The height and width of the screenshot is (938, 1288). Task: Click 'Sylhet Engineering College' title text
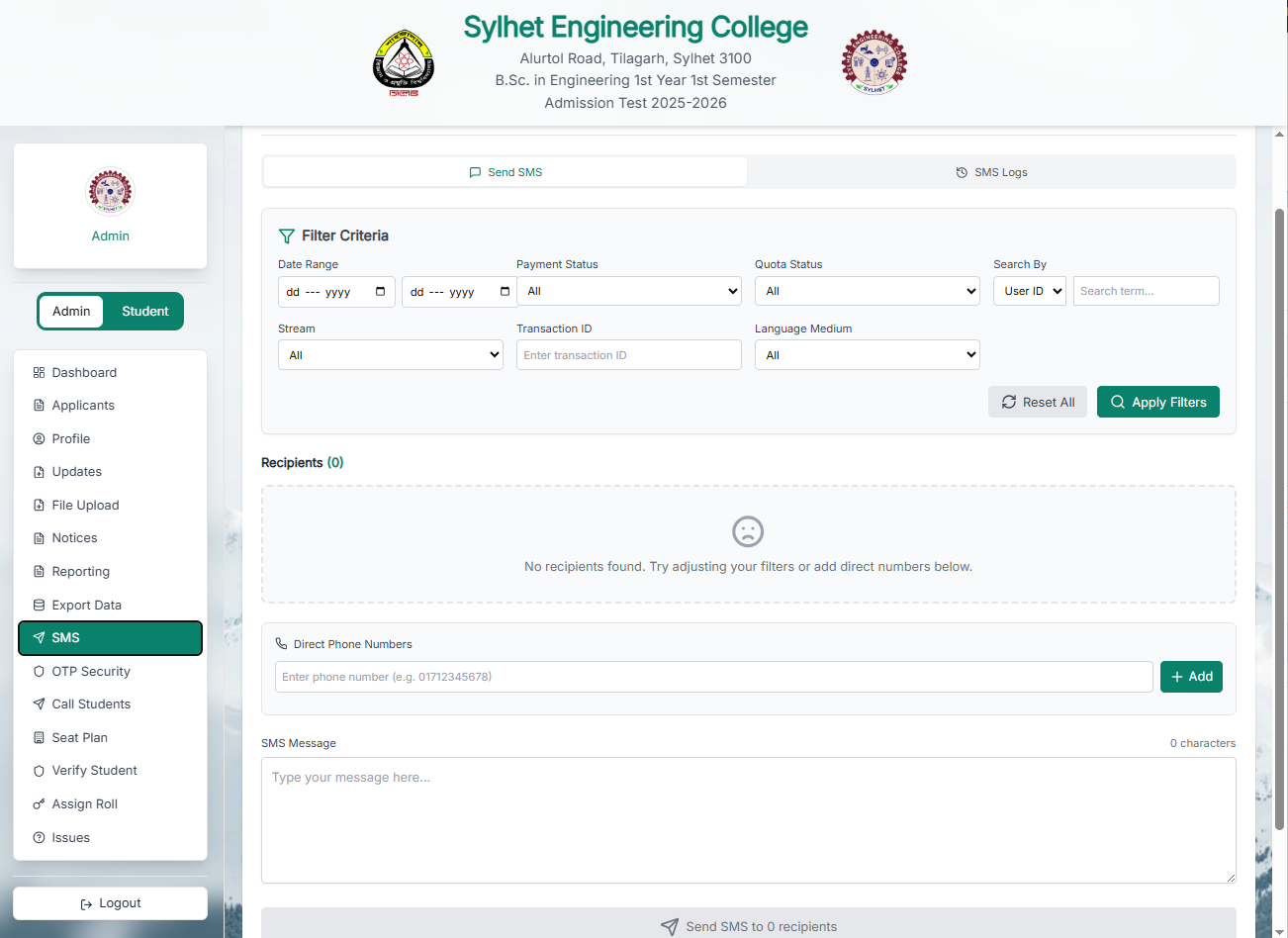pyautogui.click(x=636, y=28)
